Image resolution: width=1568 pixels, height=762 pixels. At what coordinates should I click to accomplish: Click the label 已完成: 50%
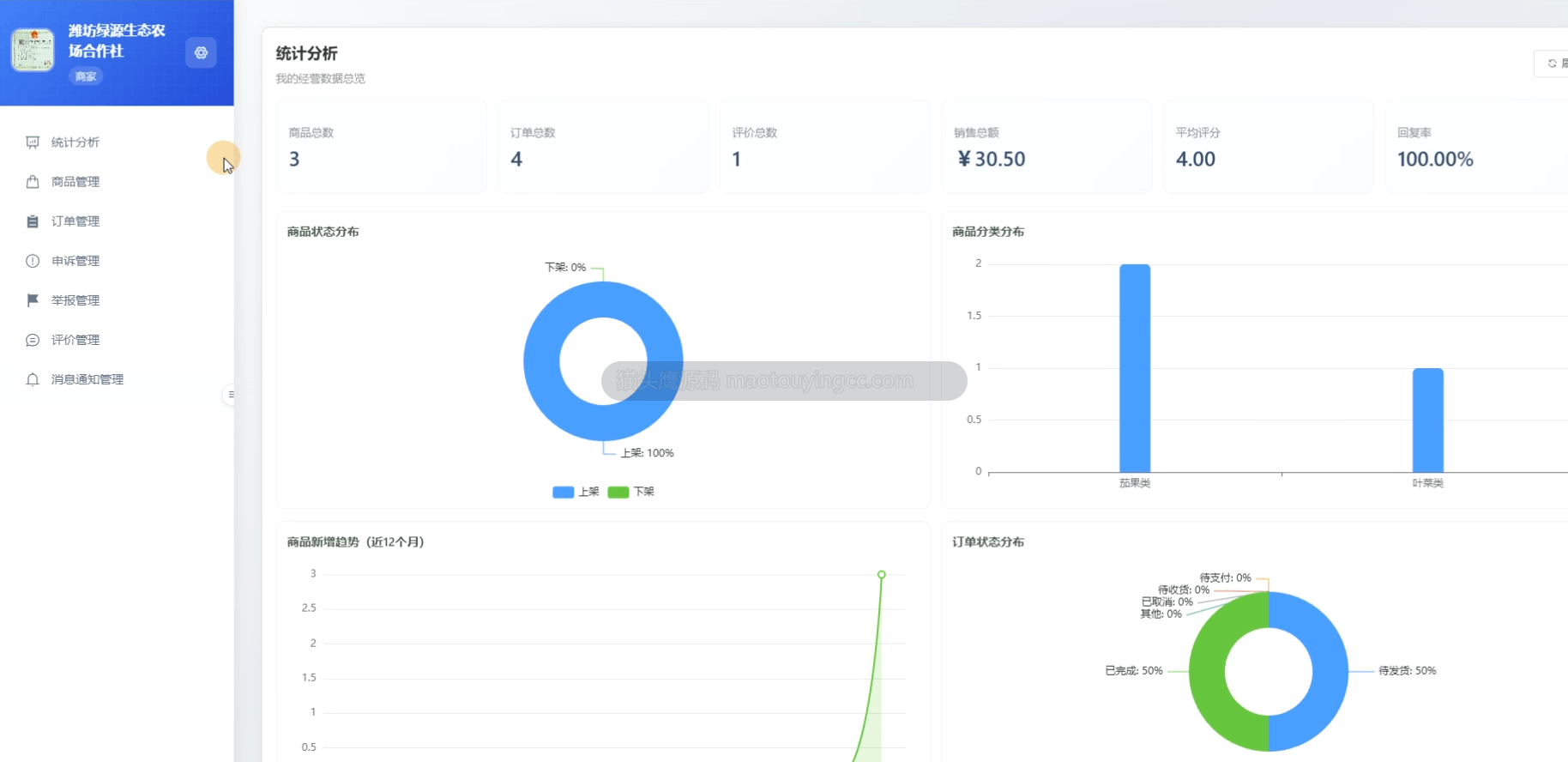pyautogui.click(x=1134, y=671)
